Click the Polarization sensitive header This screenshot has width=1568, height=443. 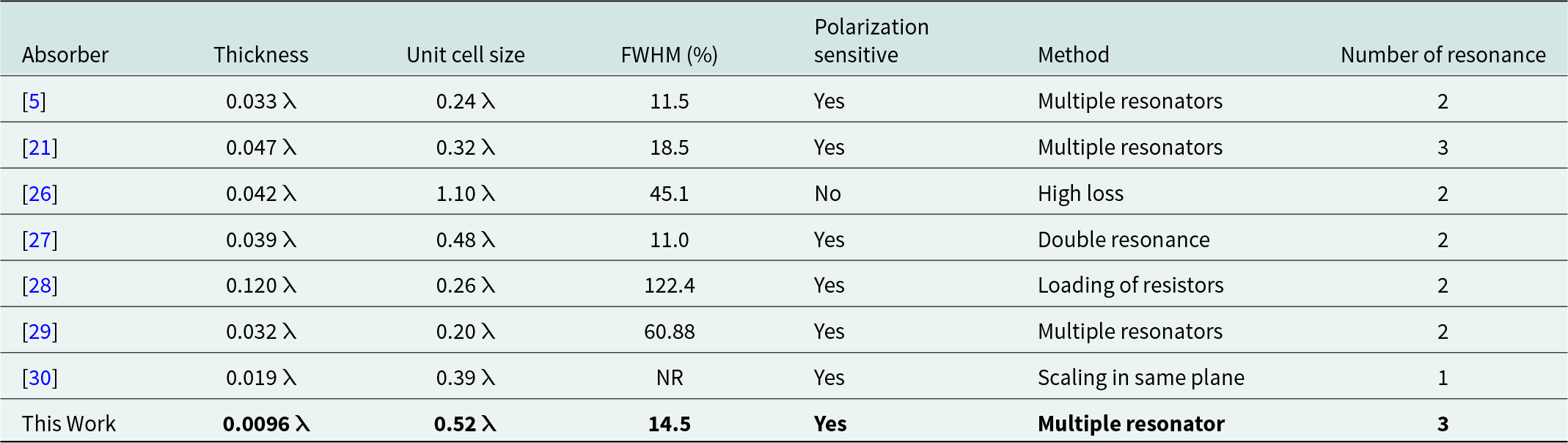[x=871, y=41]
